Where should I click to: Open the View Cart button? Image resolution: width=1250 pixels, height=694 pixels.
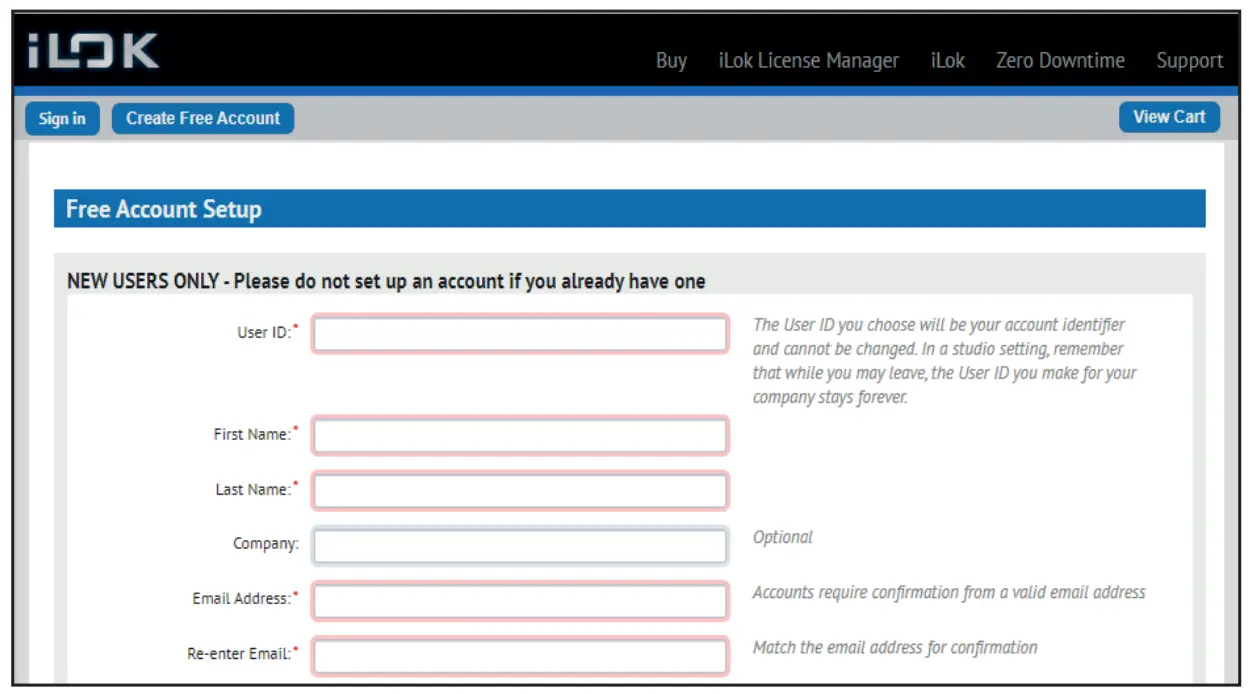[1169, 117]
